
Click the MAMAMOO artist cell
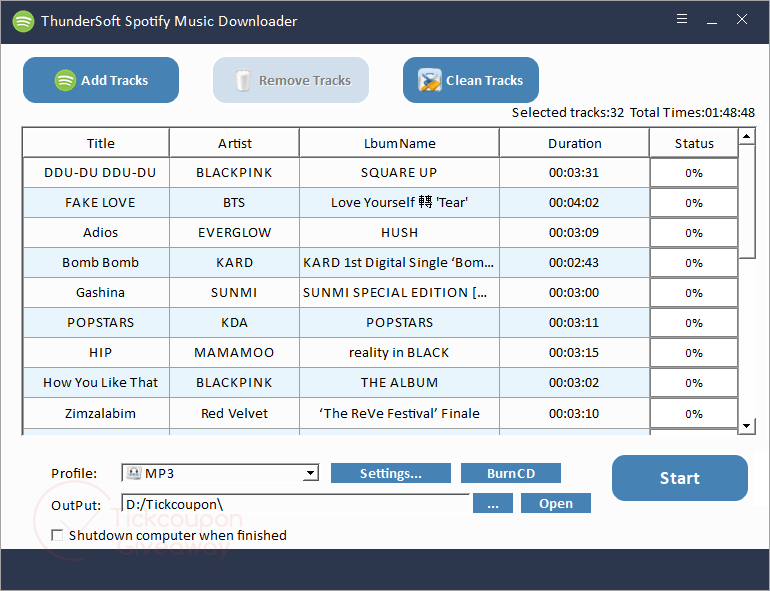coord(234,352)
